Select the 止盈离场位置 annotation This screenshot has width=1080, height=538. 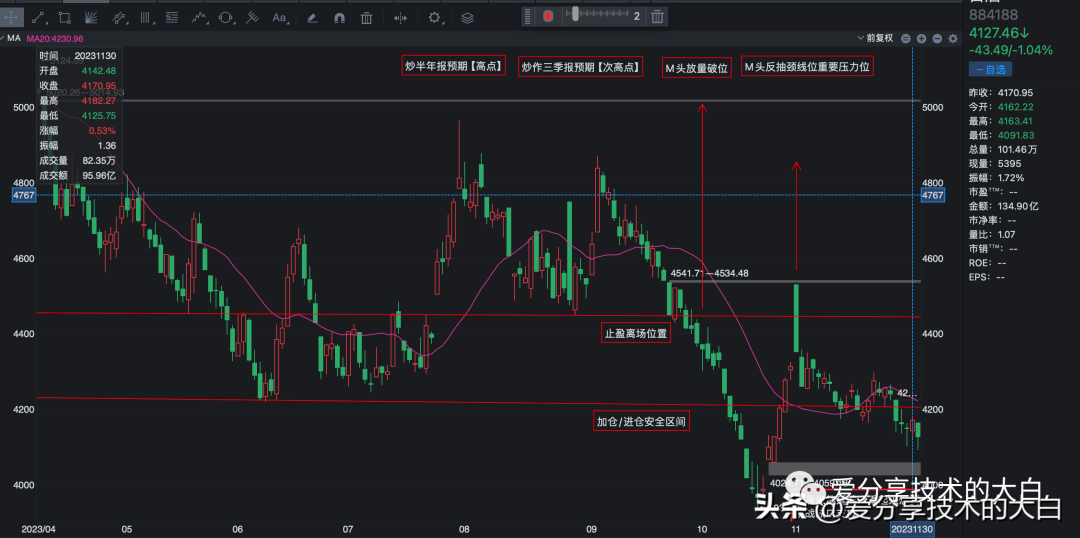[636, 333]
